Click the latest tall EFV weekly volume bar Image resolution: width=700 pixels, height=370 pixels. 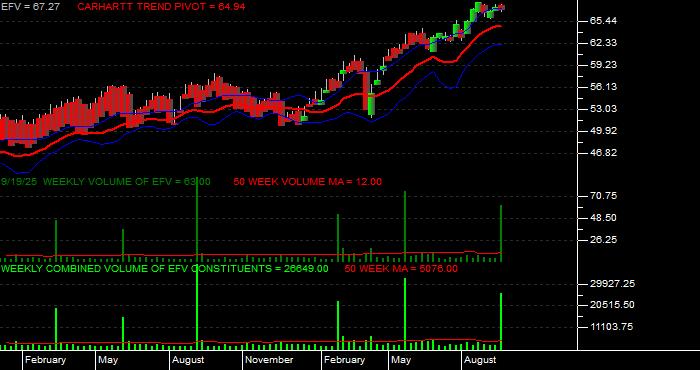pos(501,233)
